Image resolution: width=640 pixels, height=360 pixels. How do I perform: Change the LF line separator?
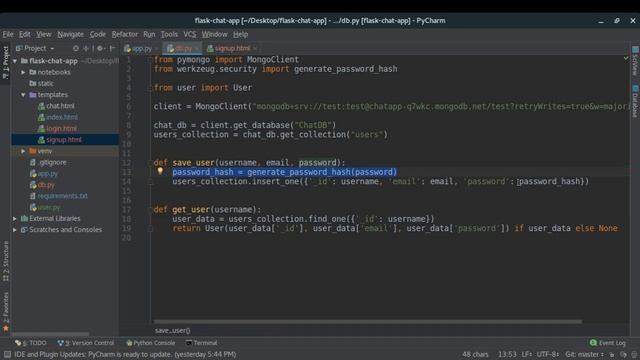click(x=527, y=354)
